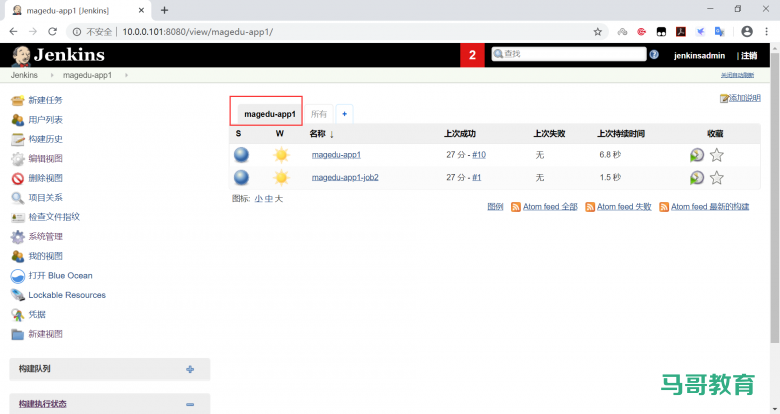Bookmark this page with star icon

(597, 32)
